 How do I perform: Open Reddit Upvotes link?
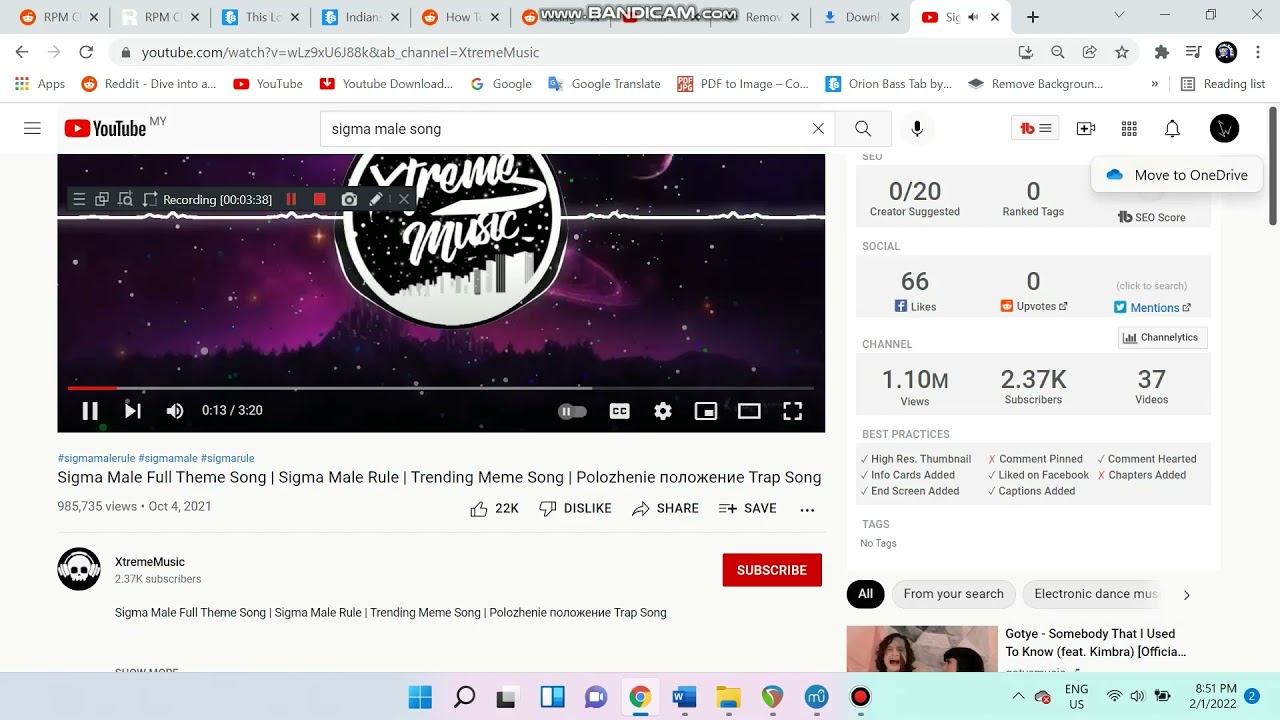point(1034,307)
